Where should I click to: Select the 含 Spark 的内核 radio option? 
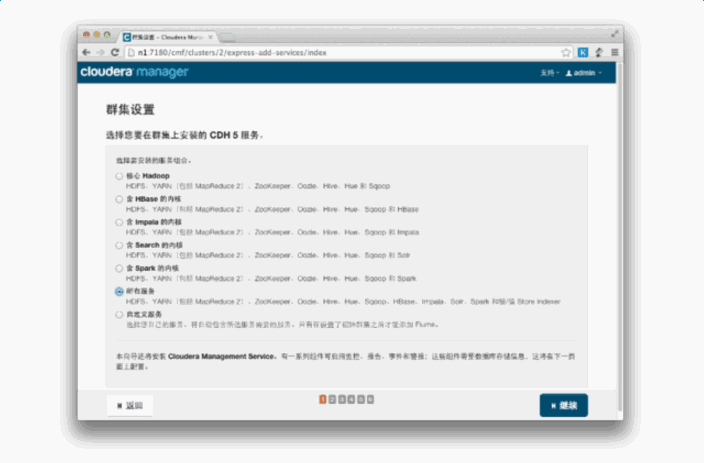pos(119,269)
